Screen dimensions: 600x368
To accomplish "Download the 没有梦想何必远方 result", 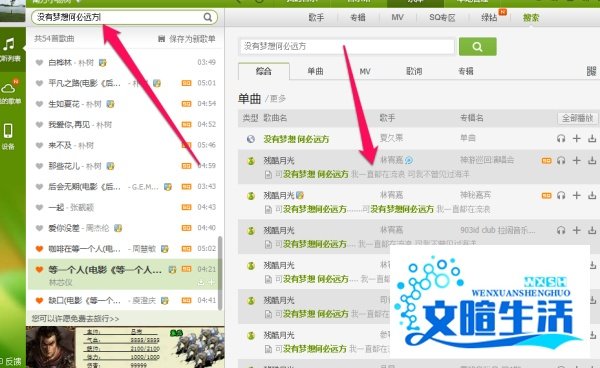I will pos(592,138).
